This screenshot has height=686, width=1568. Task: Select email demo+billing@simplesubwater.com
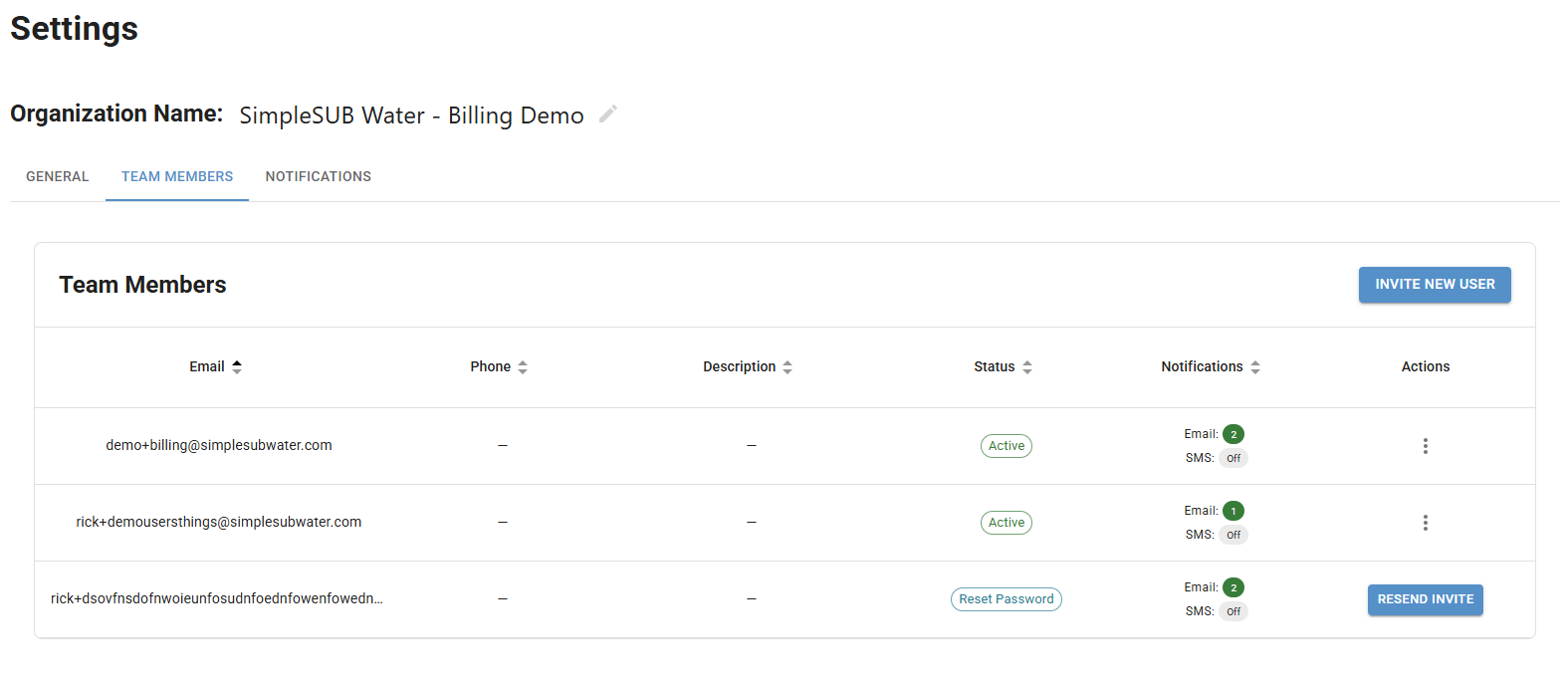pos(219,445)
